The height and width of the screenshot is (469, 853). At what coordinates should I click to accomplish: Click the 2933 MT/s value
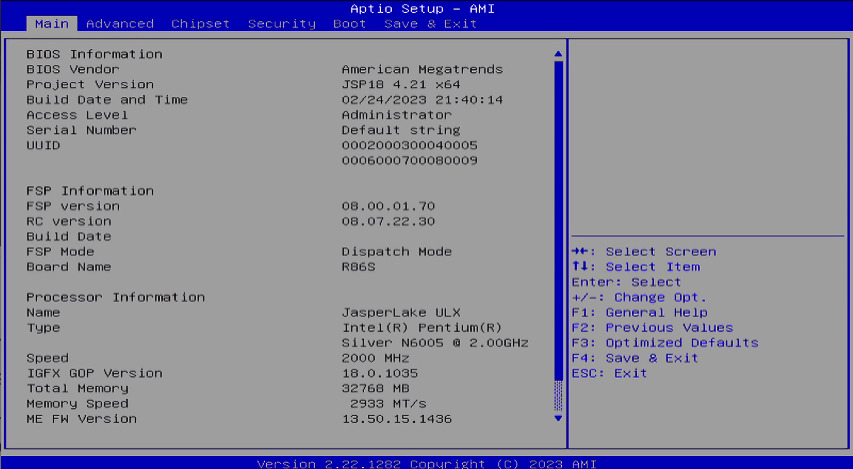388,404
